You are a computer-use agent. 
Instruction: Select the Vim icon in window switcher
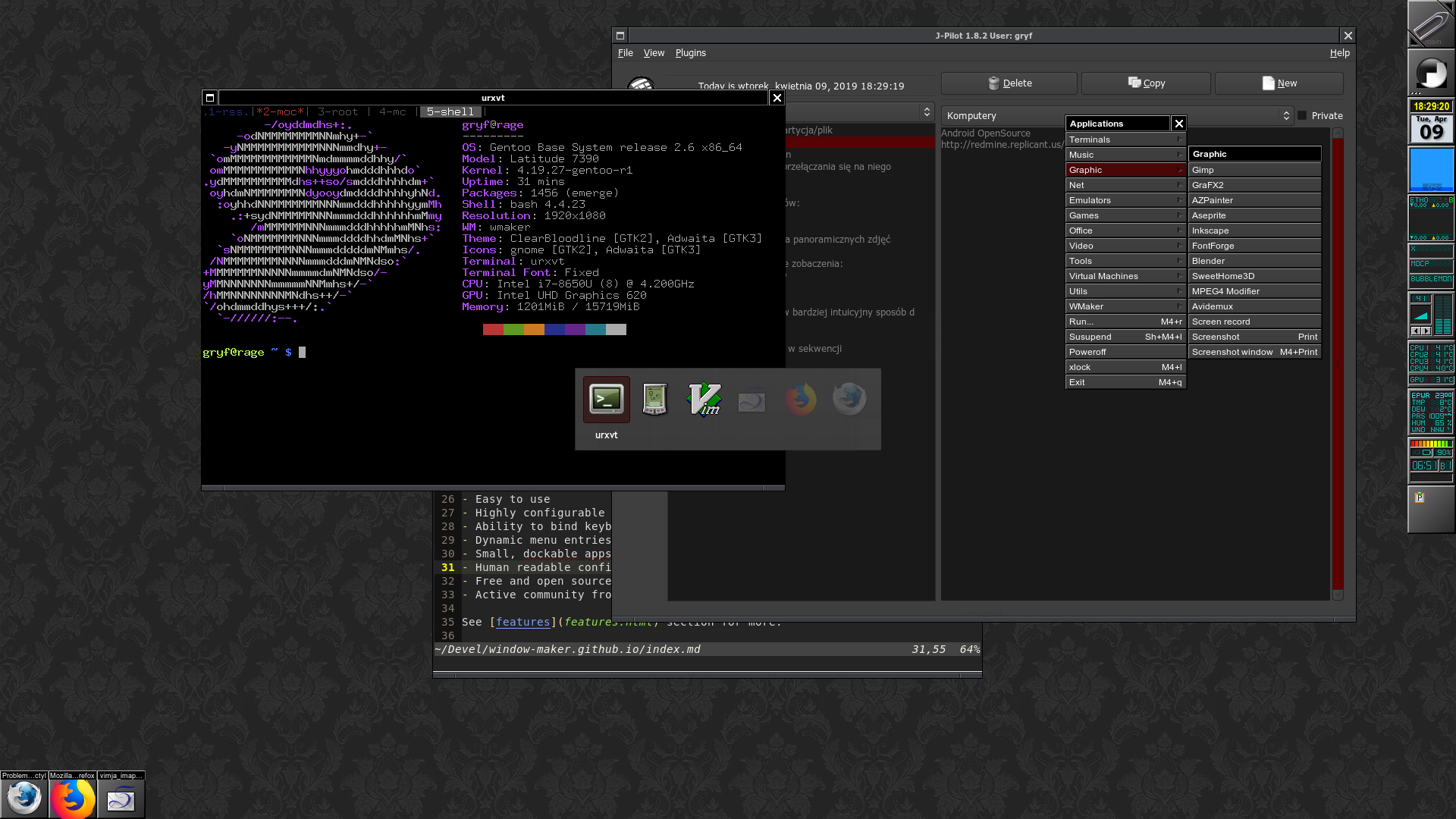(x=704, y=400)
